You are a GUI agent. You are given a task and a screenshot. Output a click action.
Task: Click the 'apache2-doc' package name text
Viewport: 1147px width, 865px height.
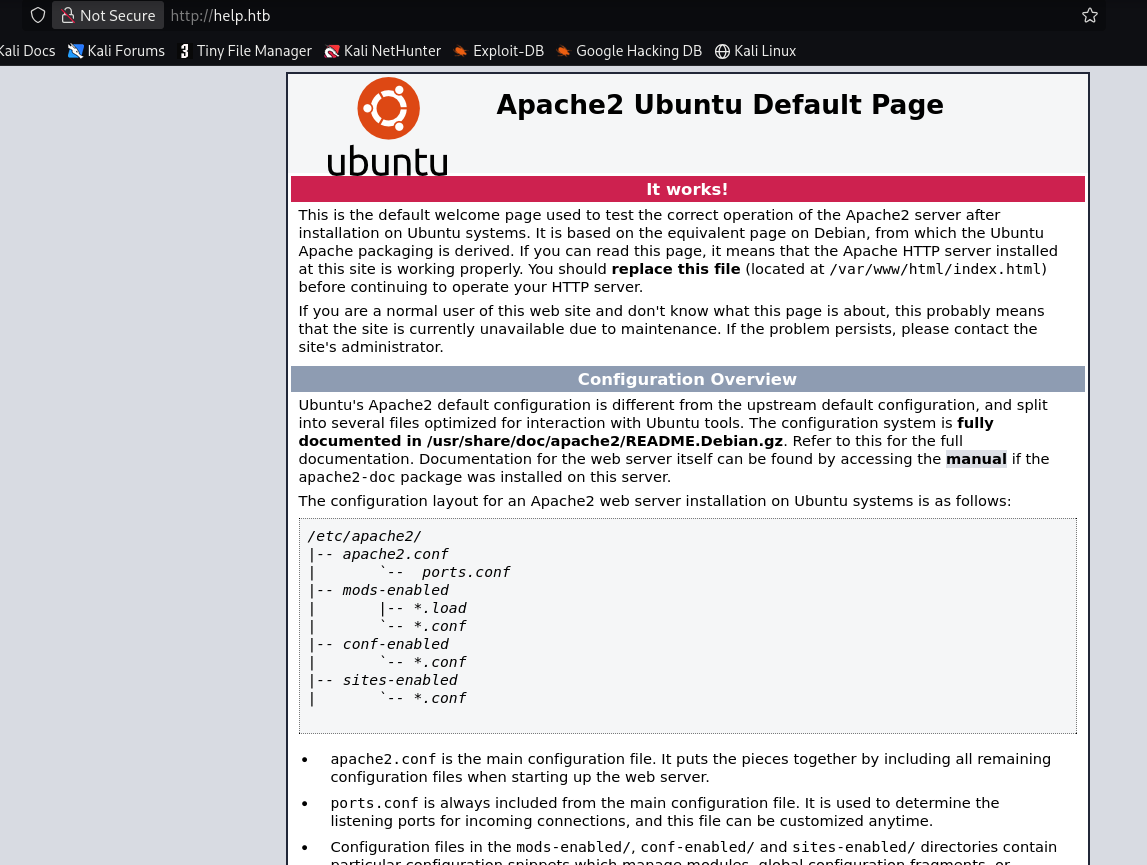click(x=347, y=477)
